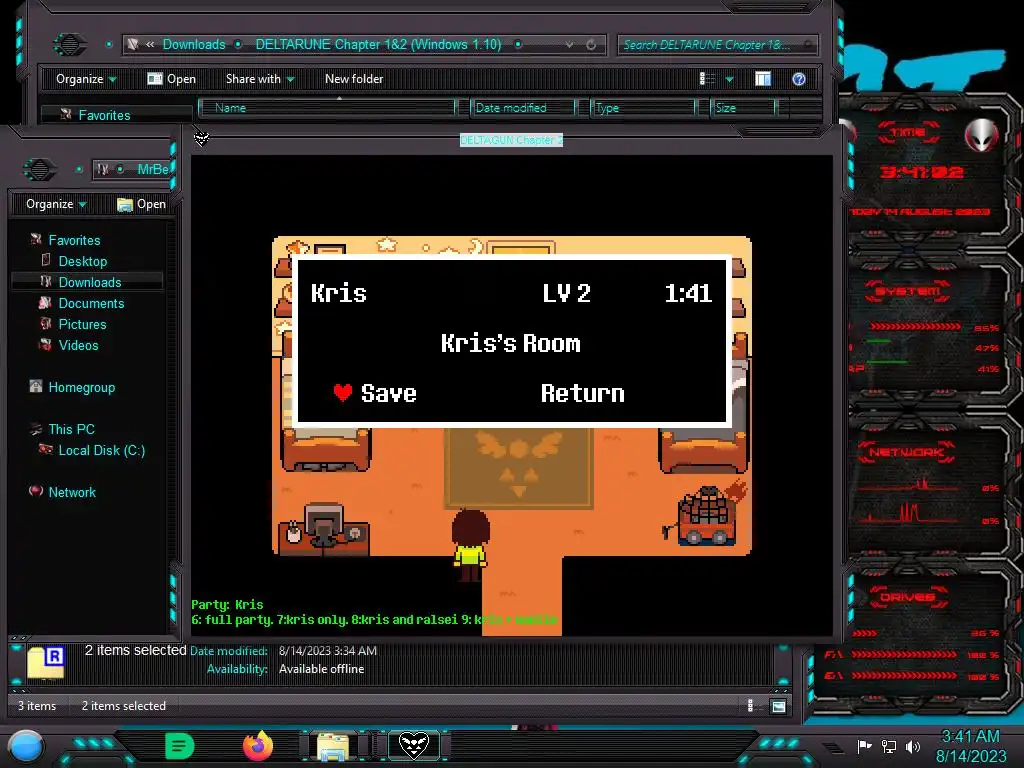Click the Downloads breadcrumb in address bar

tap(194, 44)
